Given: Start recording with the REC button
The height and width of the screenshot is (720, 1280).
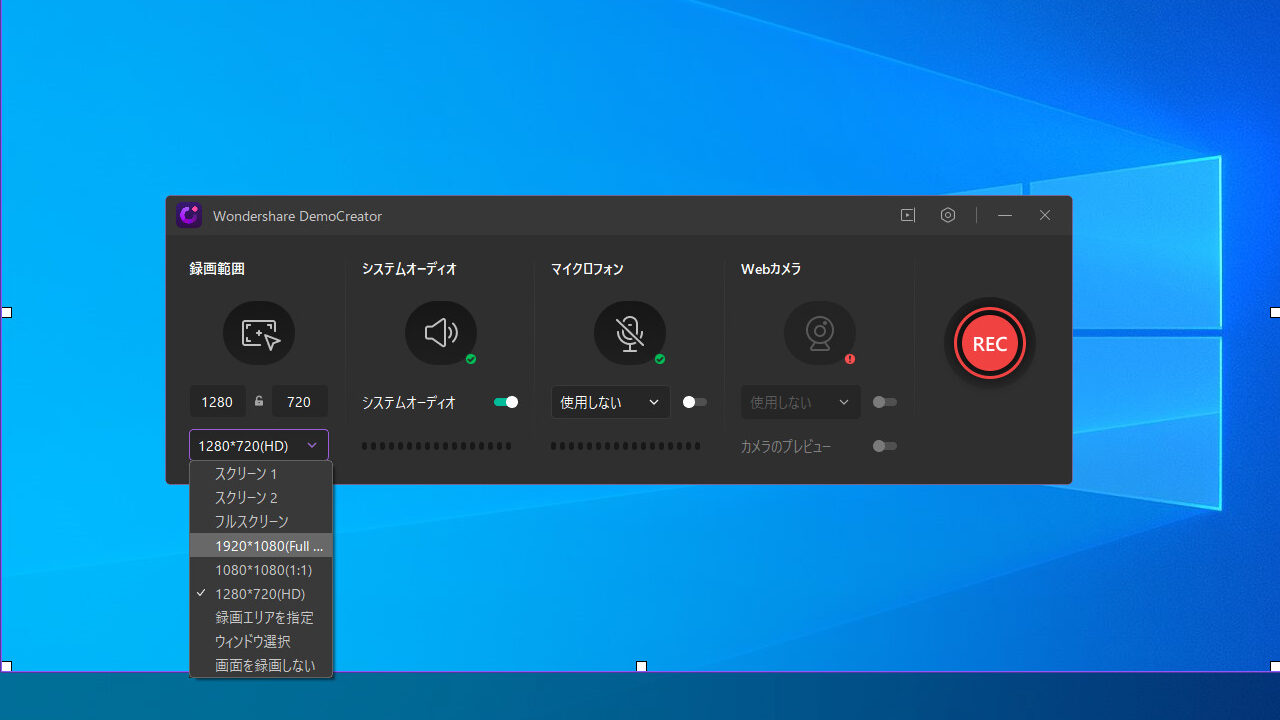Looking at the screenshot, I should pos(990,343).
